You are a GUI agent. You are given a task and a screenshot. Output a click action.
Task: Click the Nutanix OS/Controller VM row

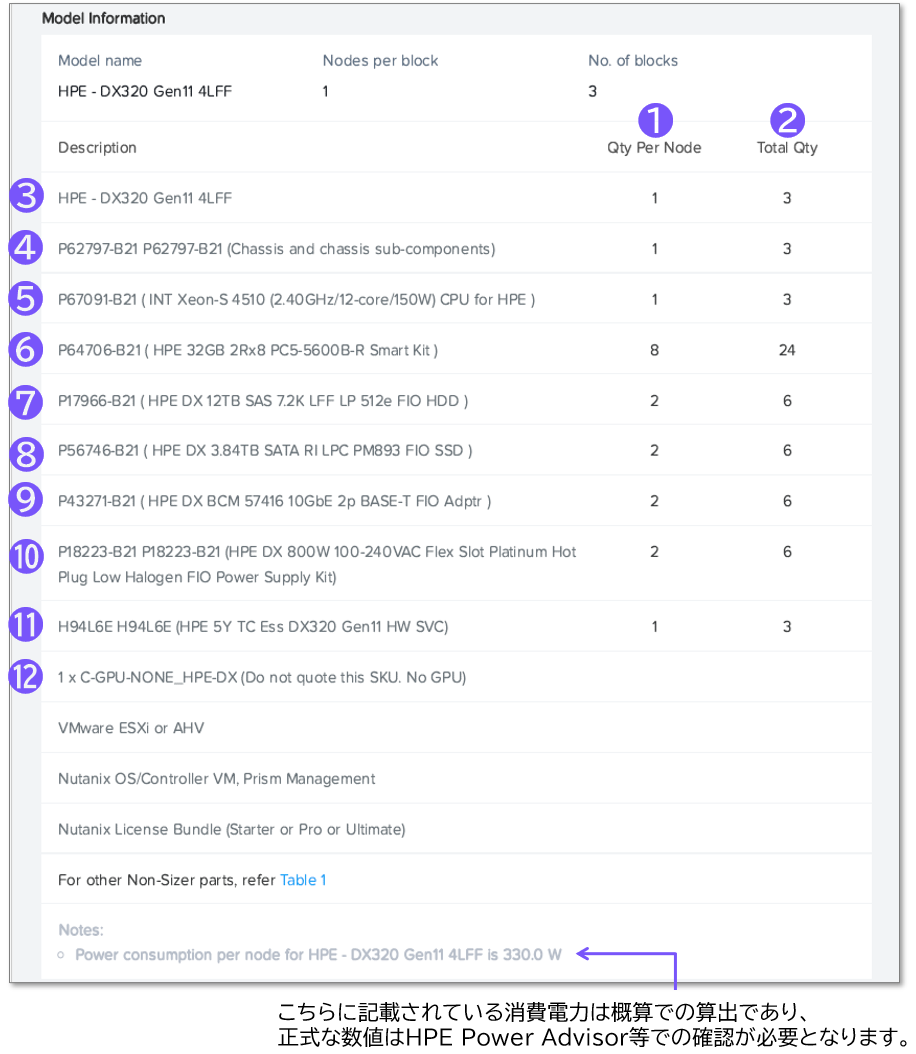tap(456, 778)
